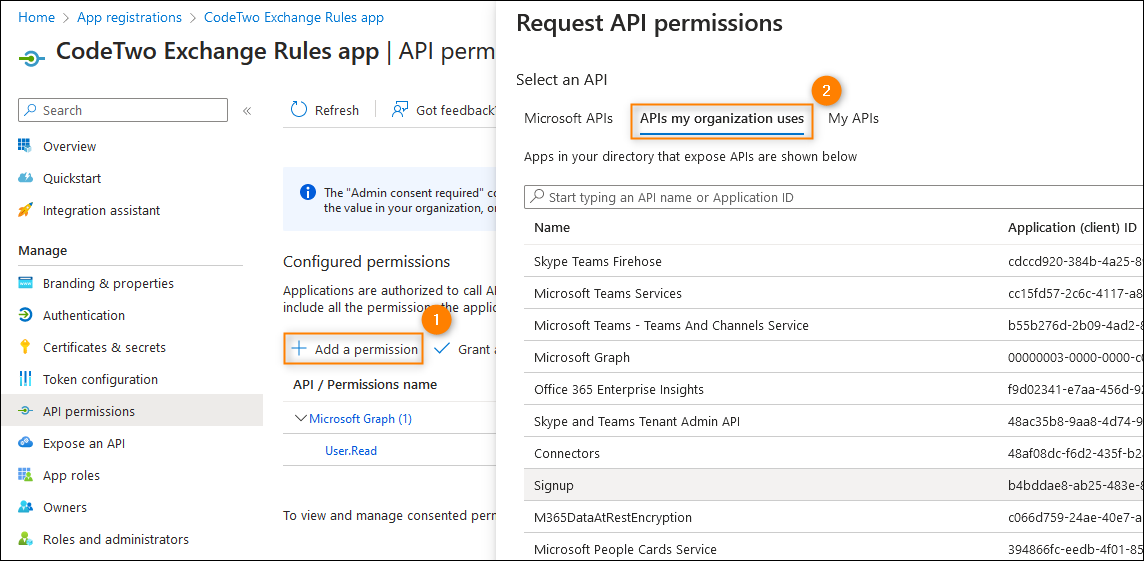
Task: Click the Refresh button label
Action: click(x=336, y=110)
